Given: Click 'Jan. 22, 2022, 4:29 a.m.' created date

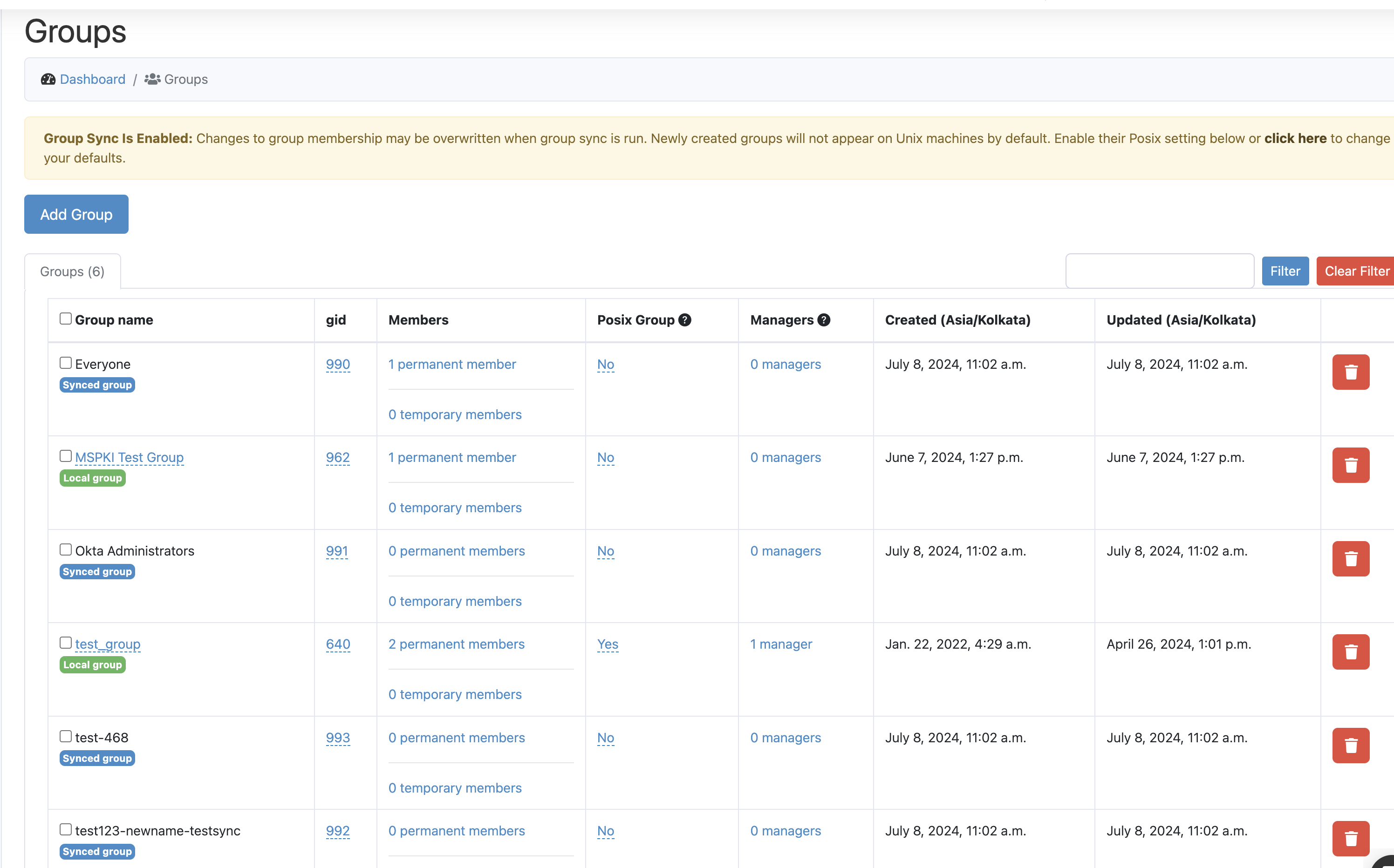Looking at the screenshot, I should click(x=958, y=644).
